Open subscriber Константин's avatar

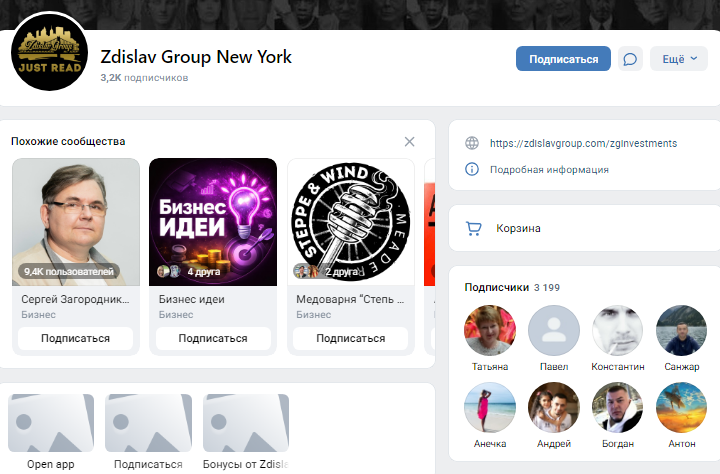click(x=618, y=330)
